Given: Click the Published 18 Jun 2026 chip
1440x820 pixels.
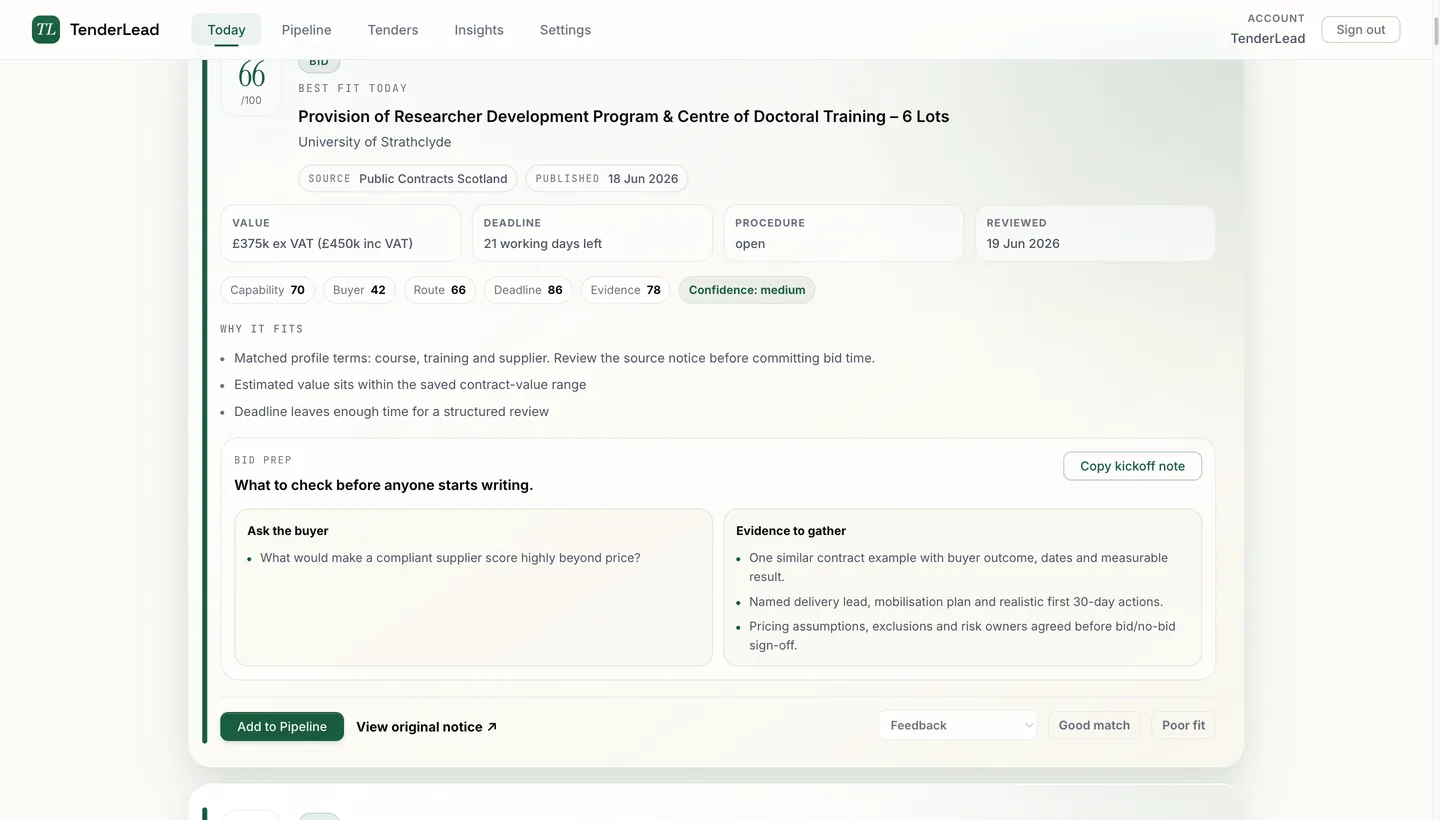Looking at the screenshot, I should pyautogui.click(x=607, y=178).
